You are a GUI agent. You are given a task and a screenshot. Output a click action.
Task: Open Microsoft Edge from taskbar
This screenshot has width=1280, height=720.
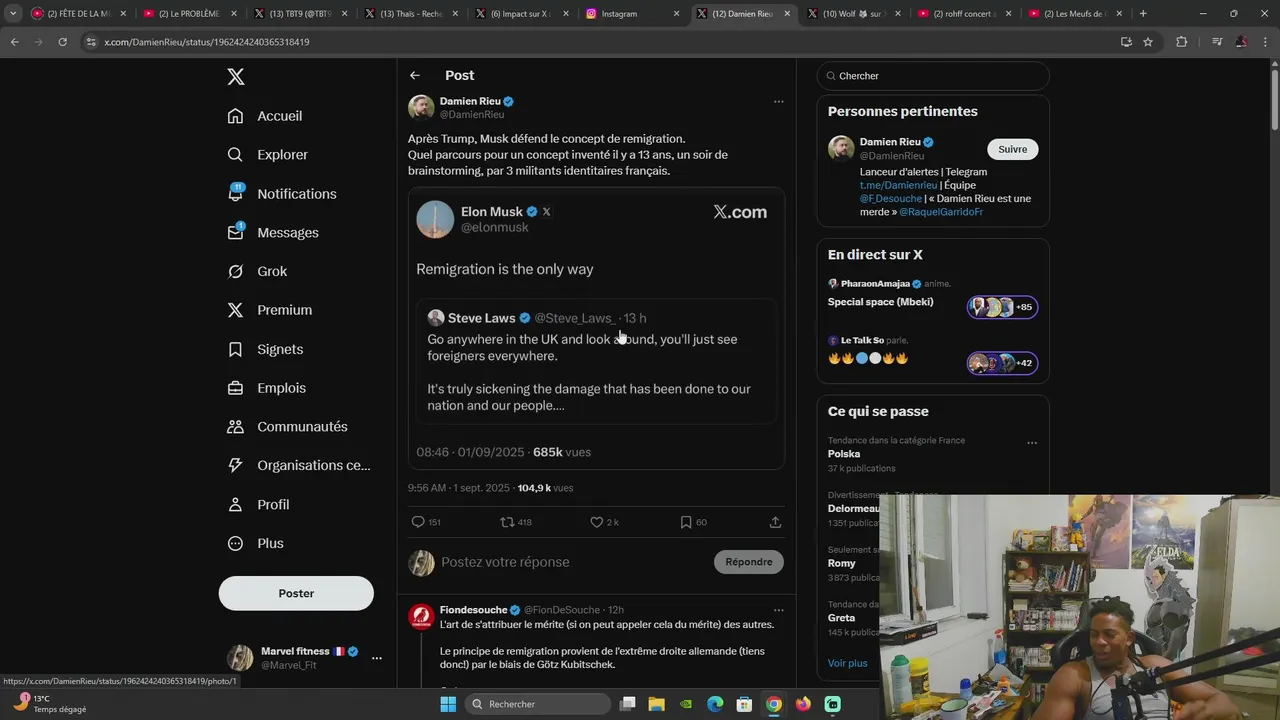pos(715,704)
